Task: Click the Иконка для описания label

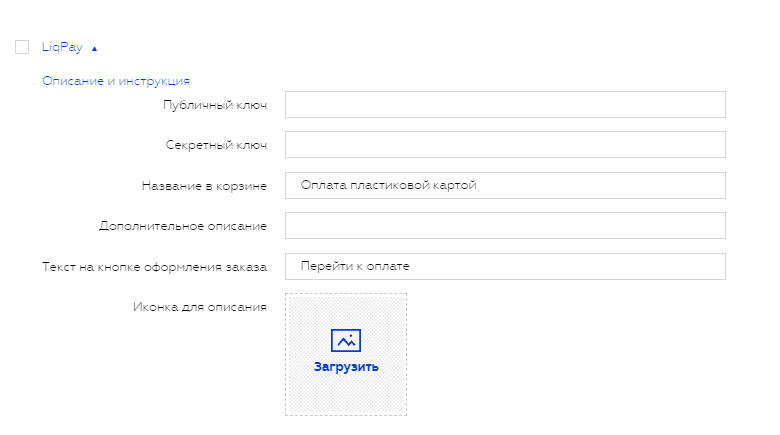Action: coord(200,307)
